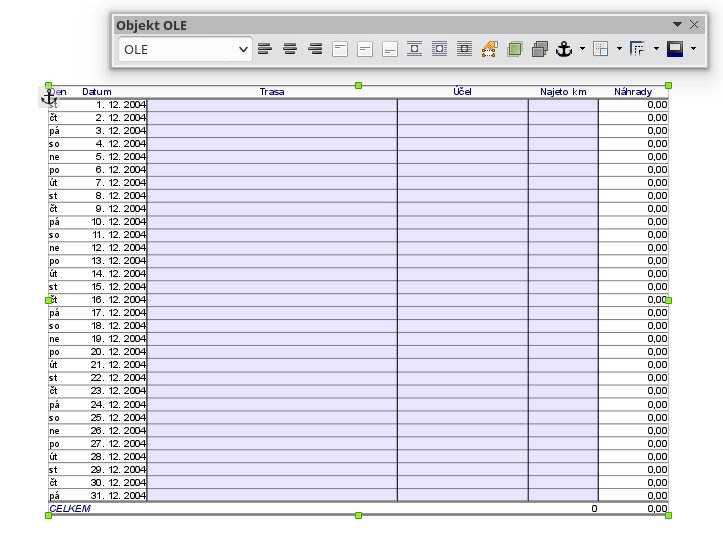Click the CELKEM total label

click(x=70, y=508)
